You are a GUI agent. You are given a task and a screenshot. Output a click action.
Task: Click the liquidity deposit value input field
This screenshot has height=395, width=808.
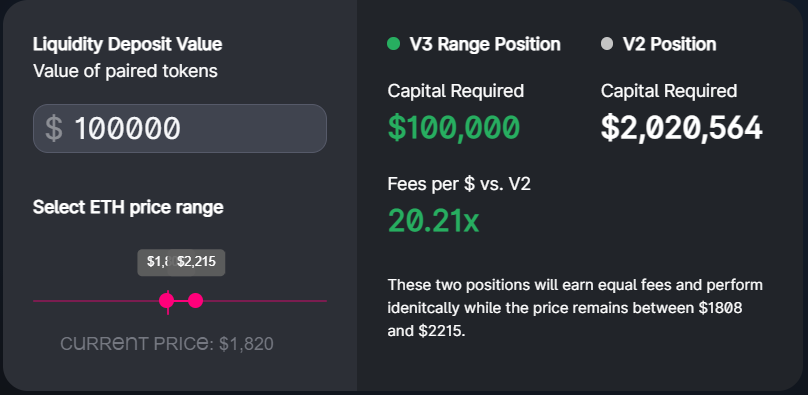[x=180, y=128]
